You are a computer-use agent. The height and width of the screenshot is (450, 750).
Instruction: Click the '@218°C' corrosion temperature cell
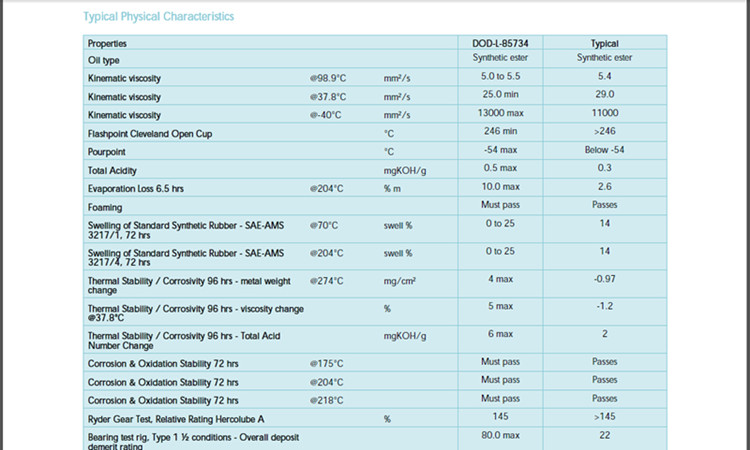pos(326,401)
